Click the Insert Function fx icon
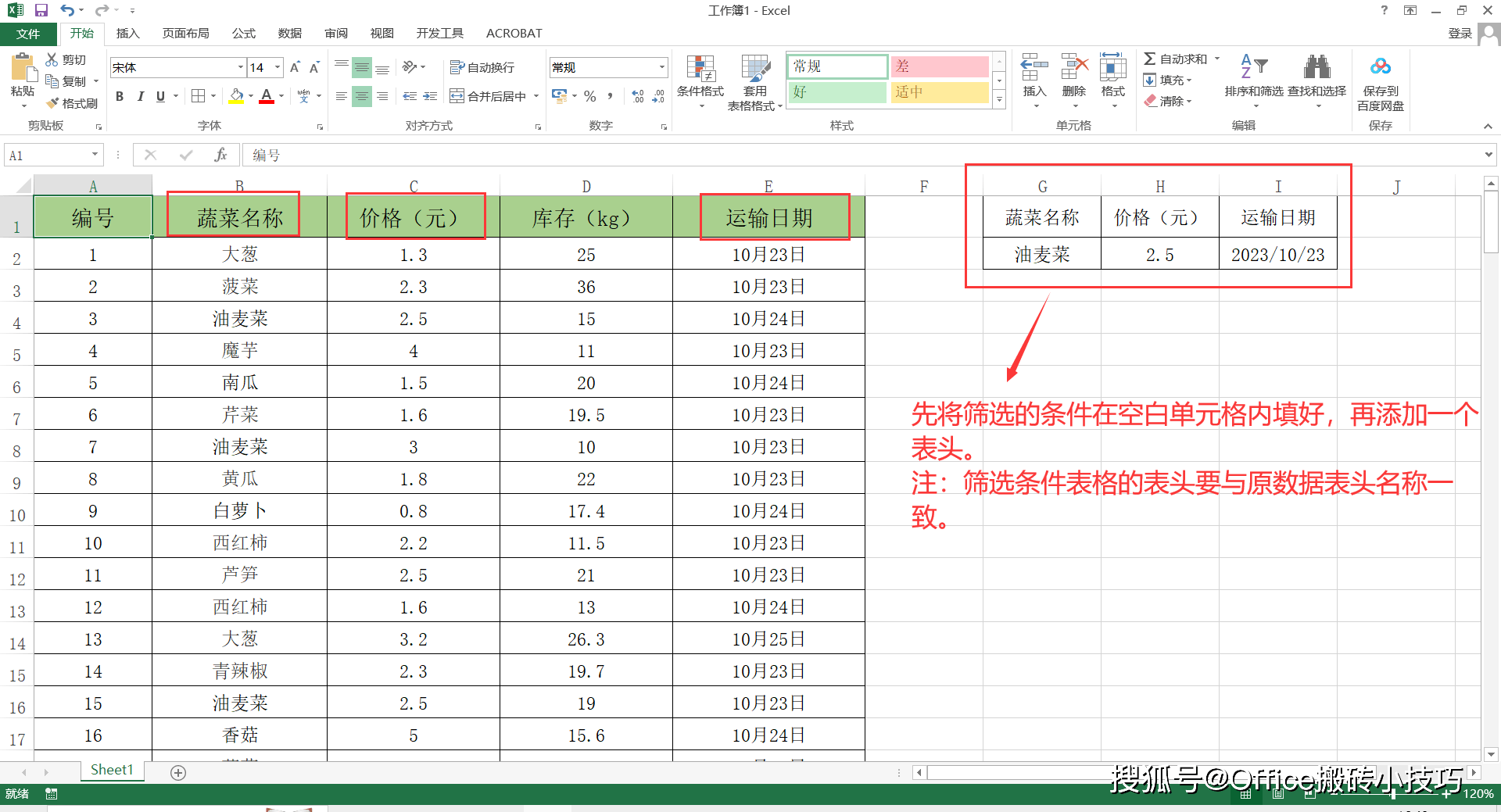This screenshot has height=812, width=1501. coord(220,155)
